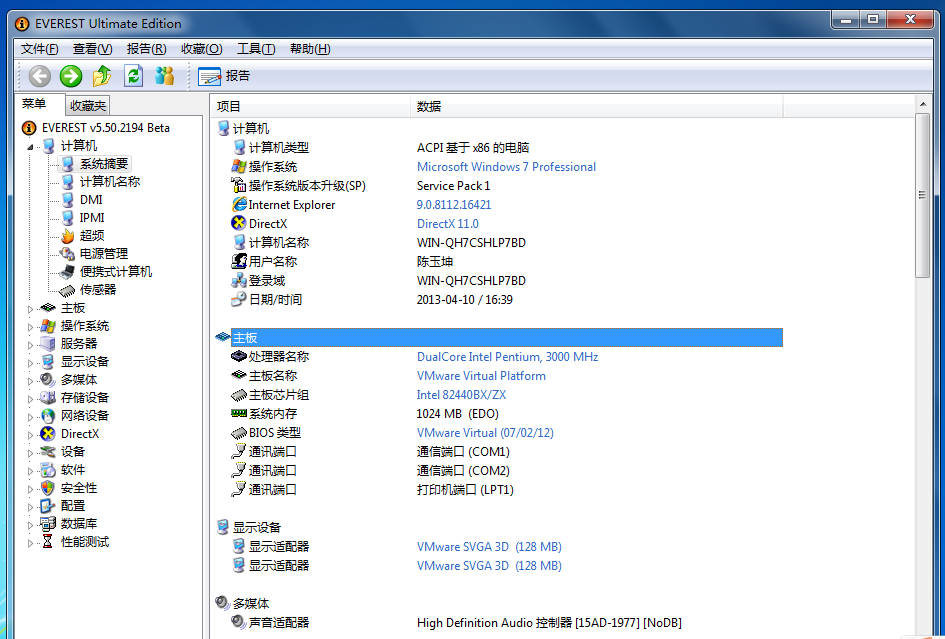Image resolution: width=945 pixels, height=639 pixels.
Task: Expand the DirectX tree node
Action: click(31, 434)
